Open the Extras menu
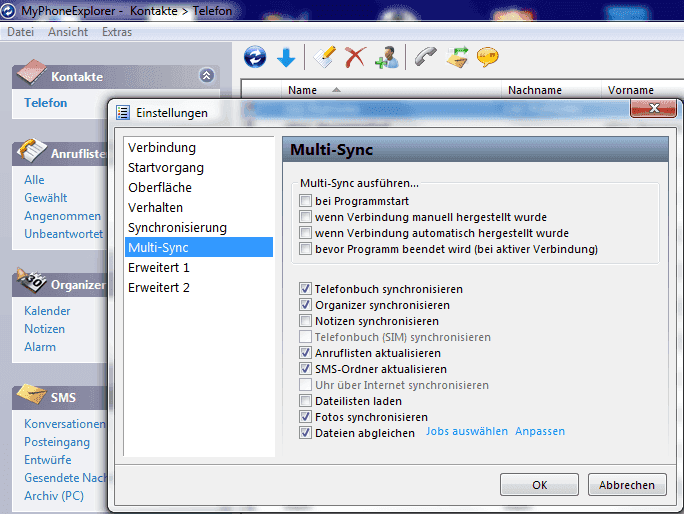The image size is (684, 514). (116, 32)
